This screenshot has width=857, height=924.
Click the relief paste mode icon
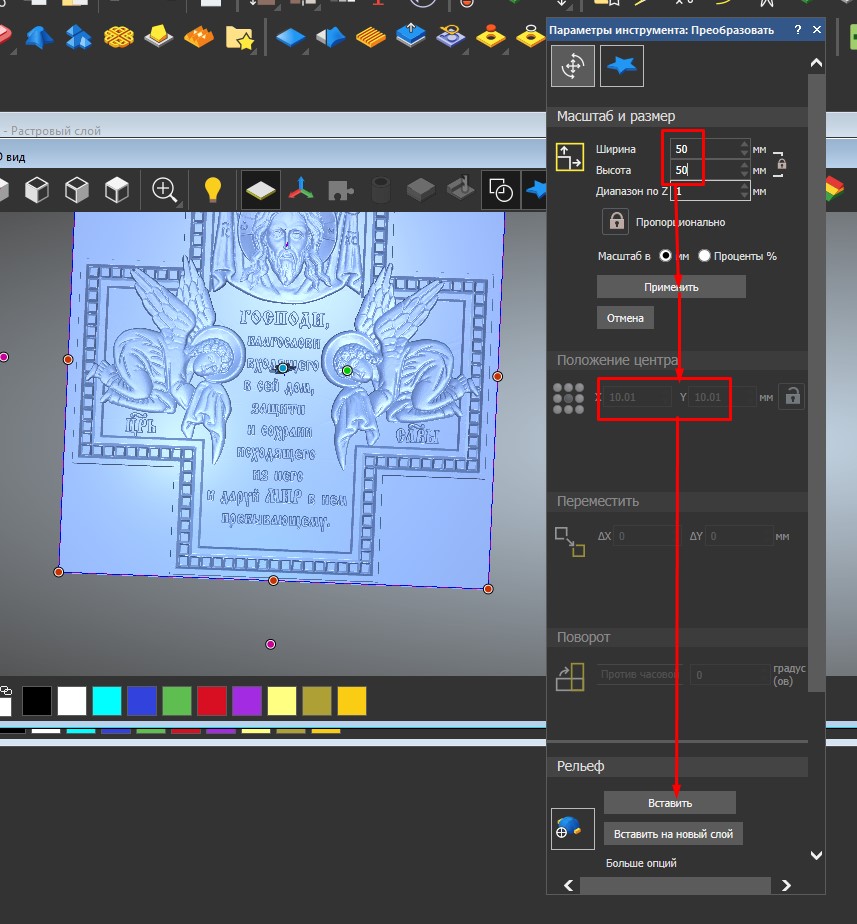click(x=572, y=829)
